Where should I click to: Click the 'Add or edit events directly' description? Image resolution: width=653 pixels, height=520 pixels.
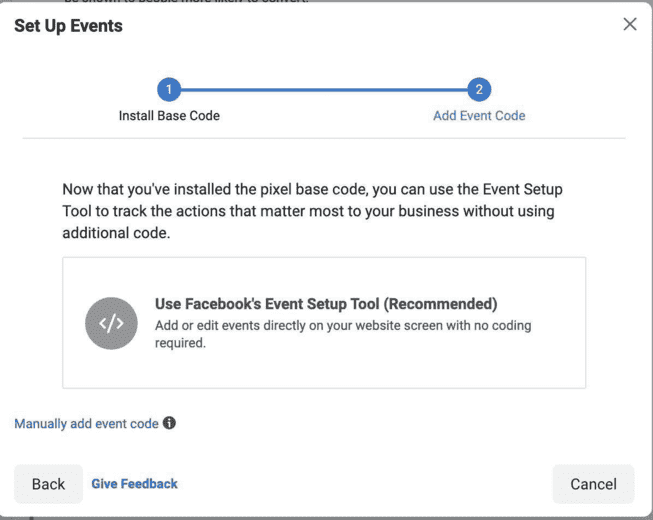pyautogui.click(x=343, y=334)
